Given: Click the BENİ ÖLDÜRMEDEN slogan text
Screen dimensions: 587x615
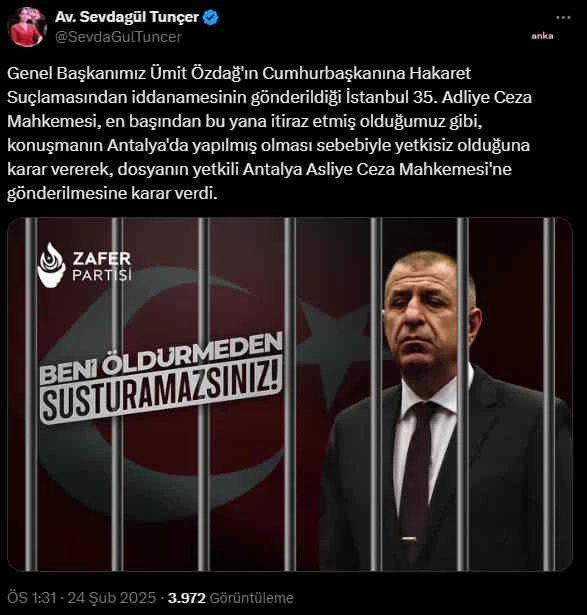Looking at the screenshot, I should click(x=161, y=358).
